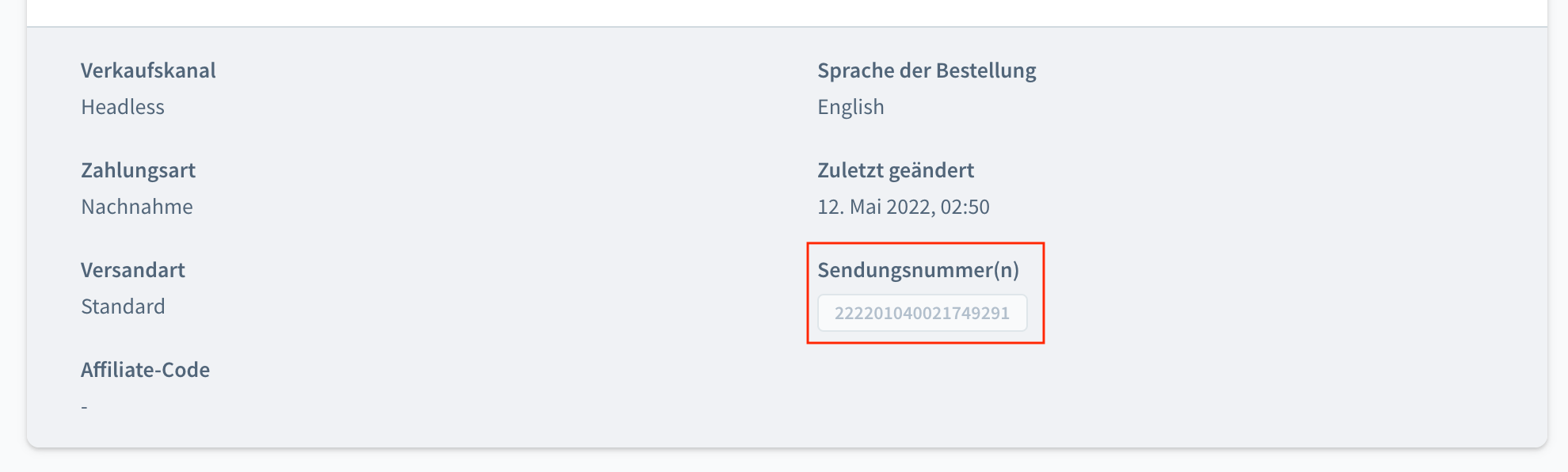
Task: Click the Affiliate-Code label
Action: 145,369
